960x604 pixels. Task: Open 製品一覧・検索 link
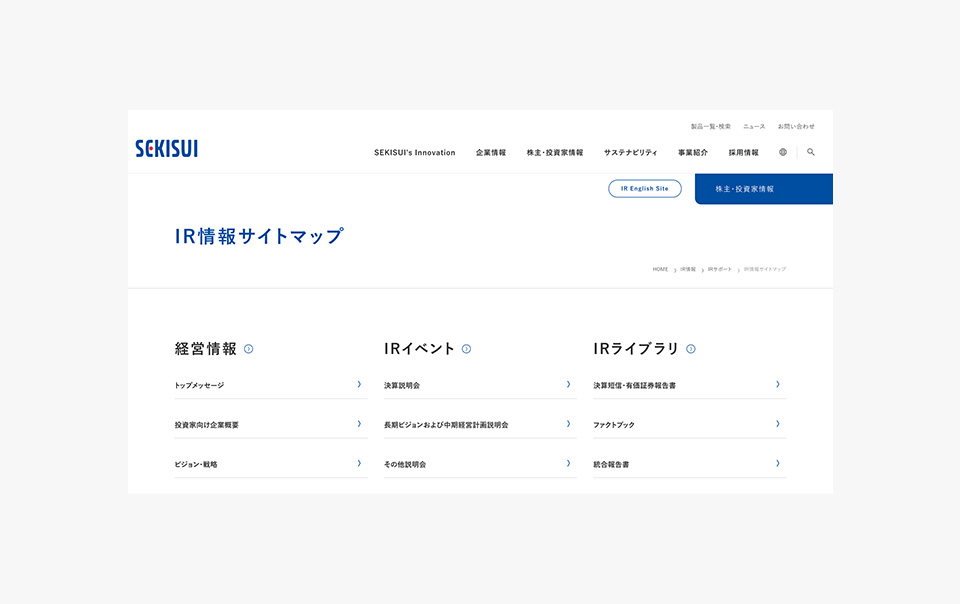coord(711,127)
